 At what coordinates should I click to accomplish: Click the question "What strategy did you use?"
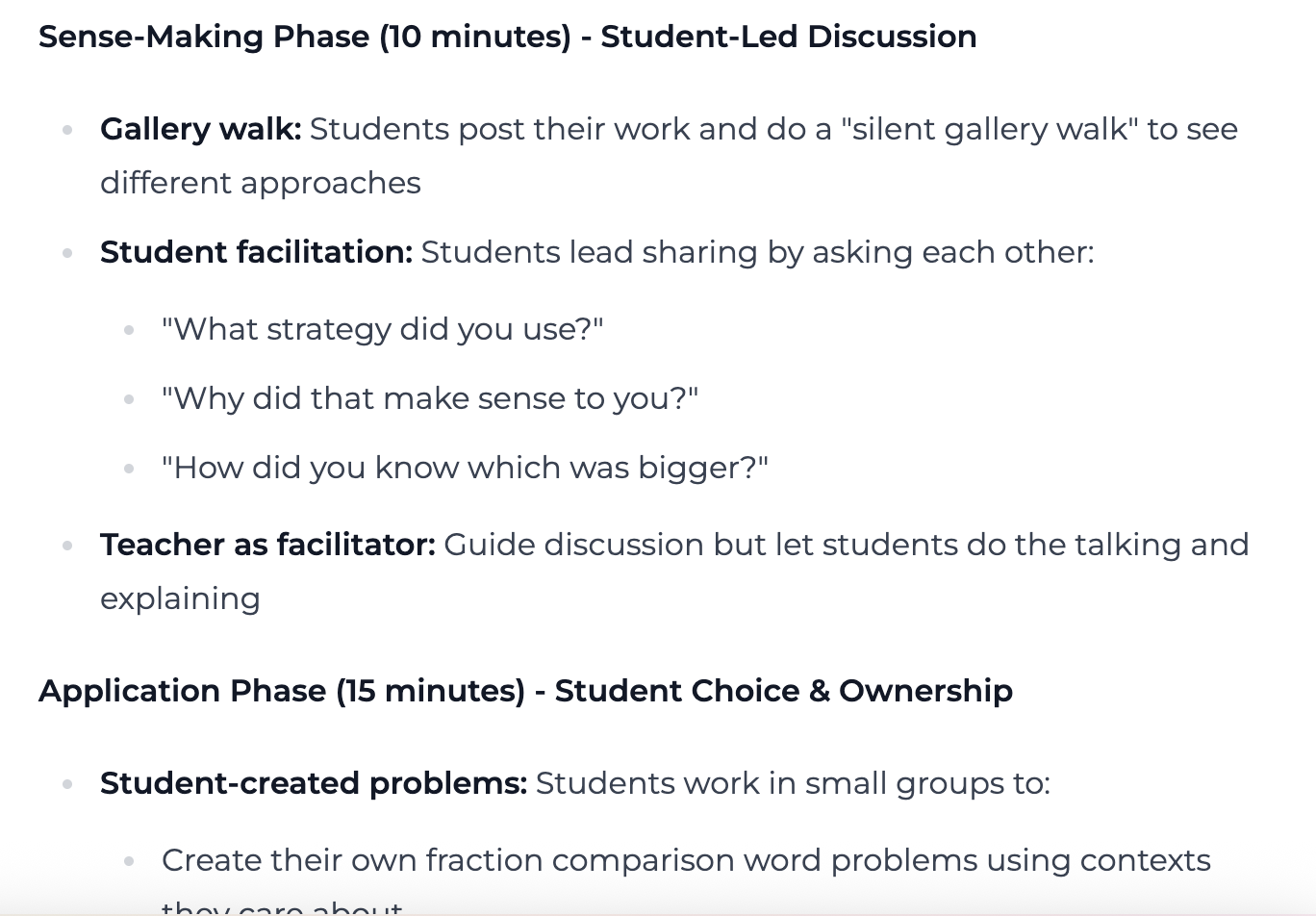382,329
